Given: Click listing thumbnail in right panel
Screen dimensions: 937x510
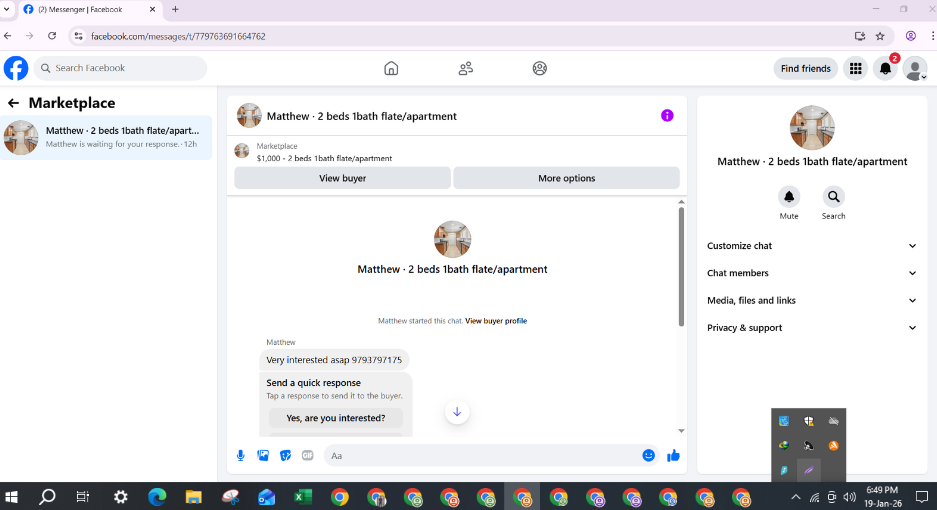Looking at the screenshot, I should tap(812, 127).
